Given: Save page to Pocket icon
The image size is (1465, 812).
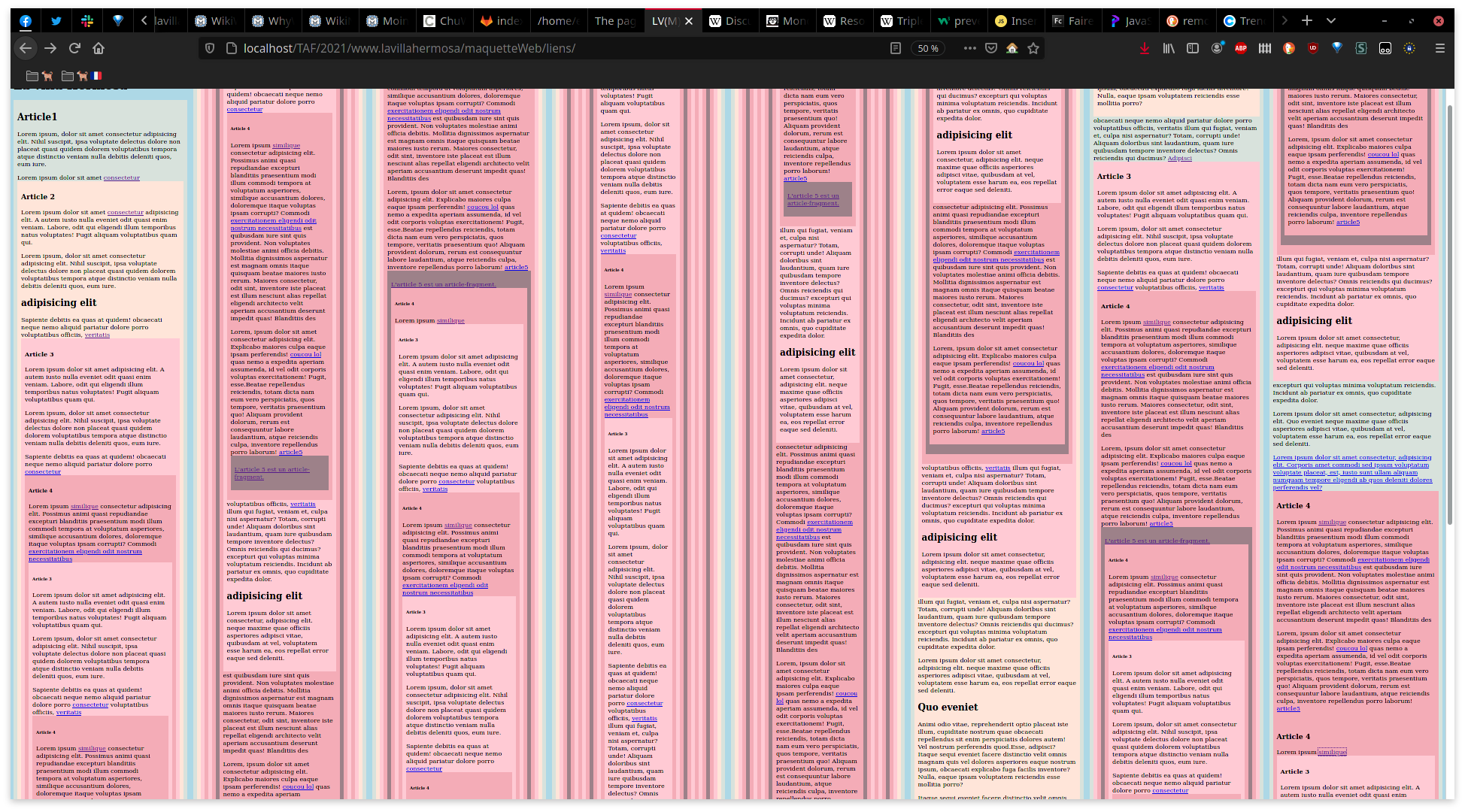Looking at the screenshot, I should [991, 48].
